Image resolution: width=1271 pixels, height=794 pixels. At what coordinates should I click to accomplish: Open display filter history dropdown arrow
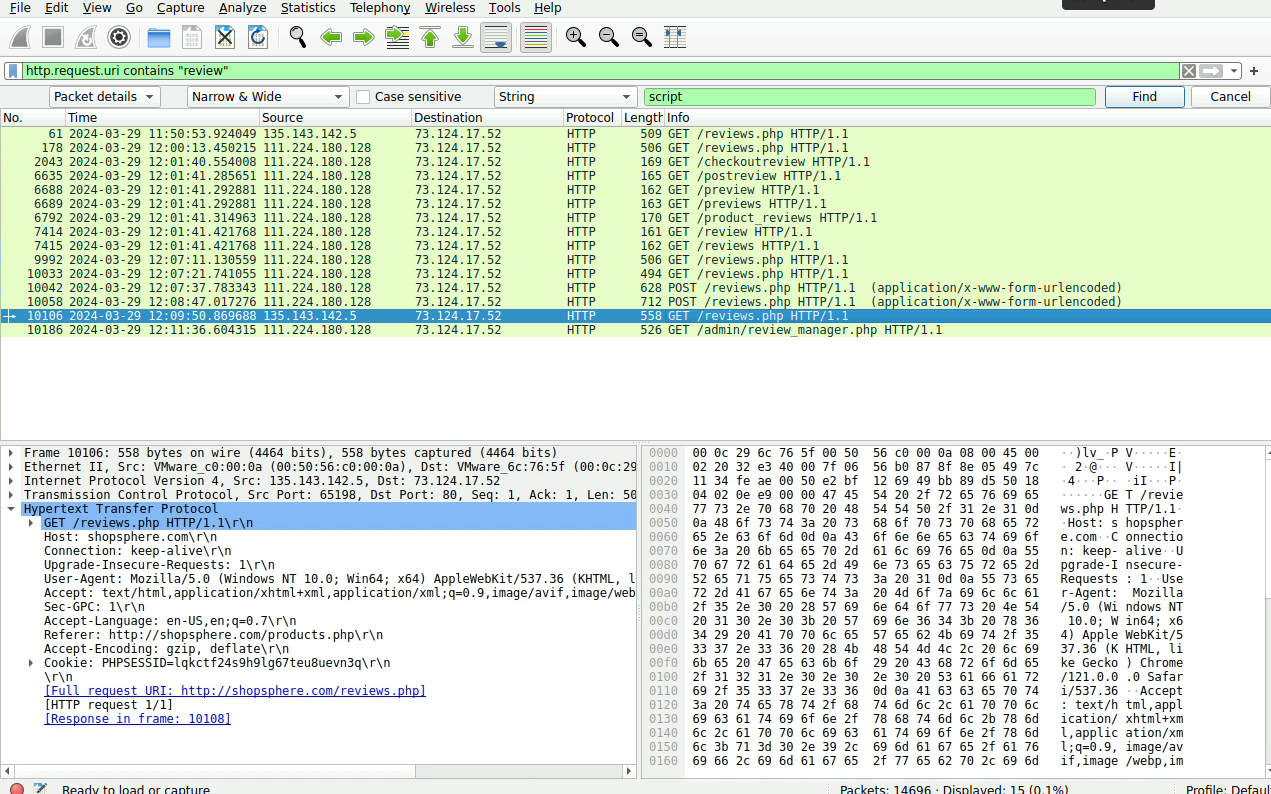(1235, 71)
